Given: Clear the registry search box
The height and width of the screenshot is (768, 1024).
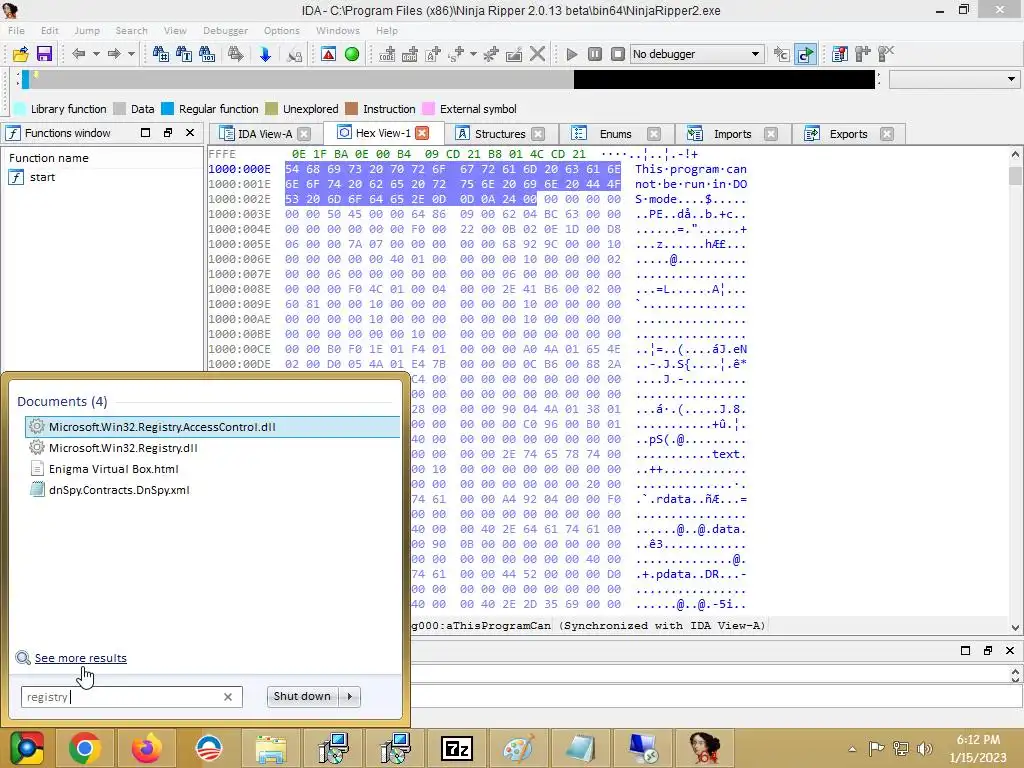Looking at the screenshot, I should tap(228, 697).
